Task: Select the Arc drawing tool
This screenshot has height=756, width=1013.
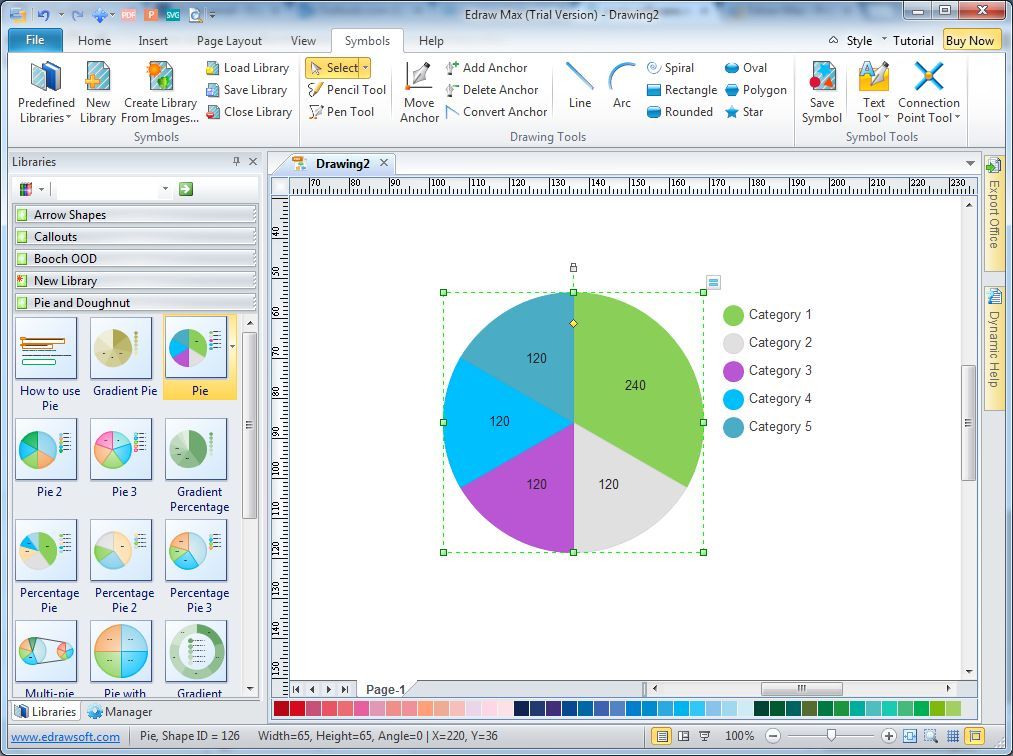Action: pos(622,89)
